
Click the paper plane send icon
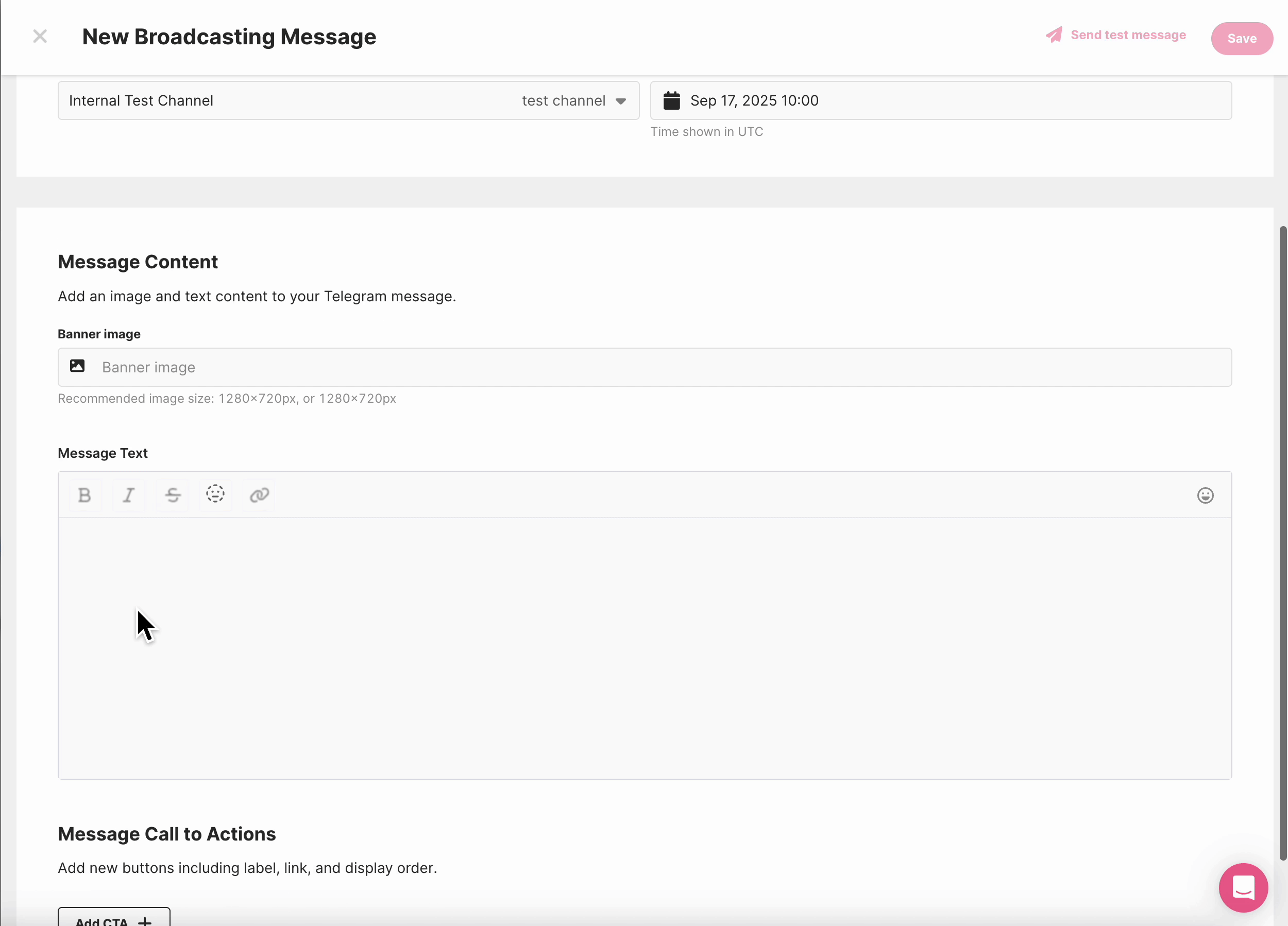pyautogui.click(x=1054, y=35)
